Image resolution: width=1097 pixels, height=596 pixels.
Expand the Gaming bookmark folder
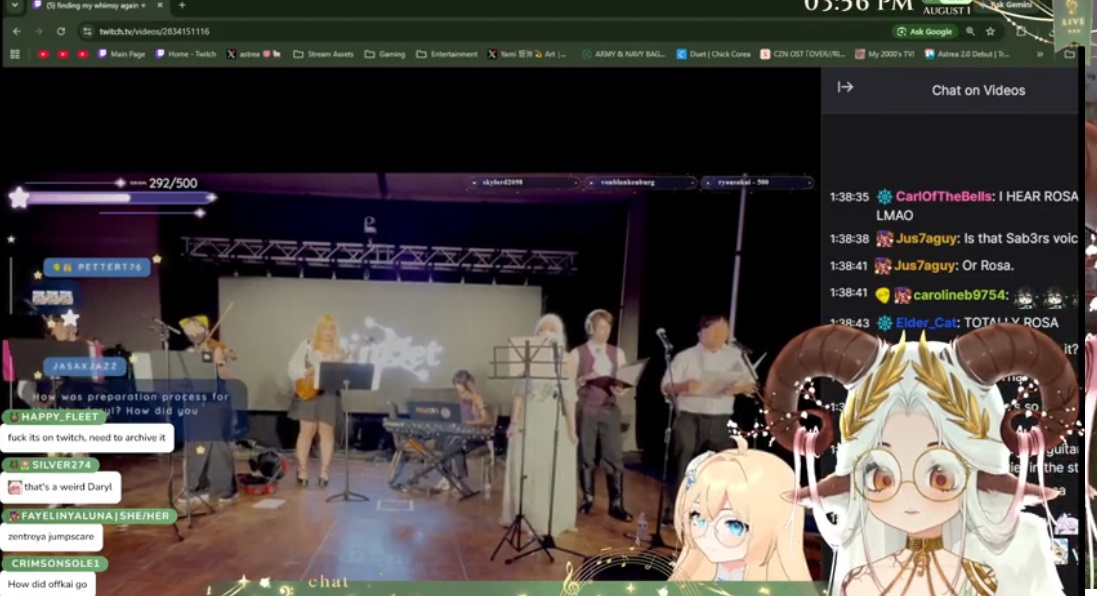[385, 54]
